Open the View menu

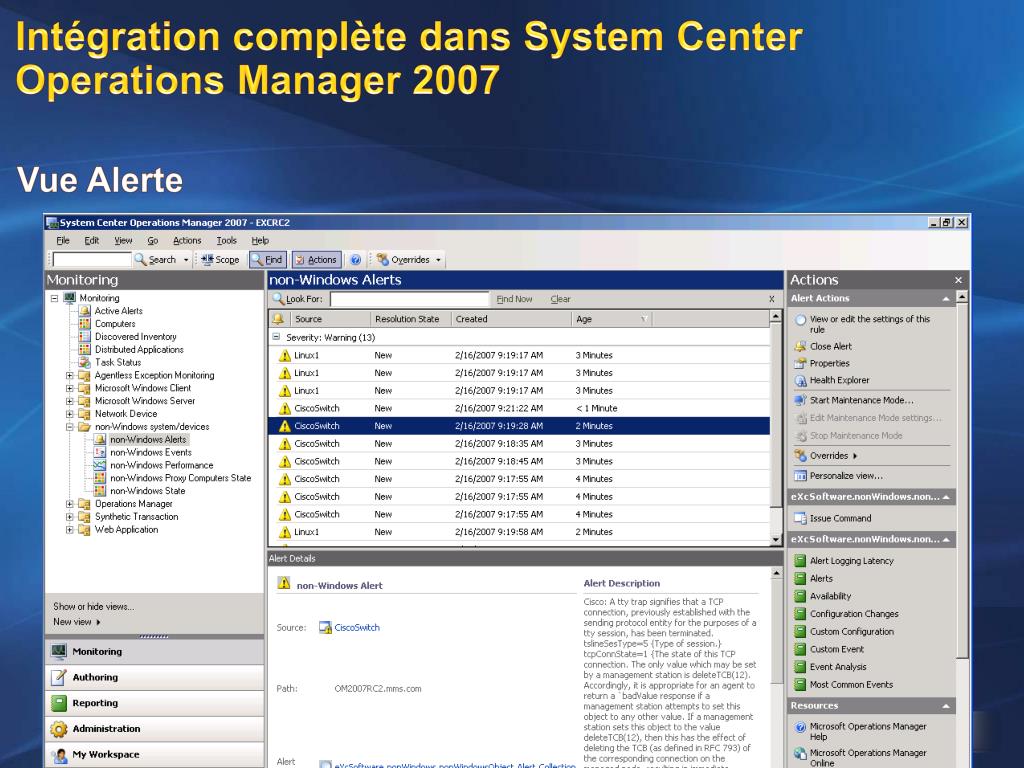point(123,240)
